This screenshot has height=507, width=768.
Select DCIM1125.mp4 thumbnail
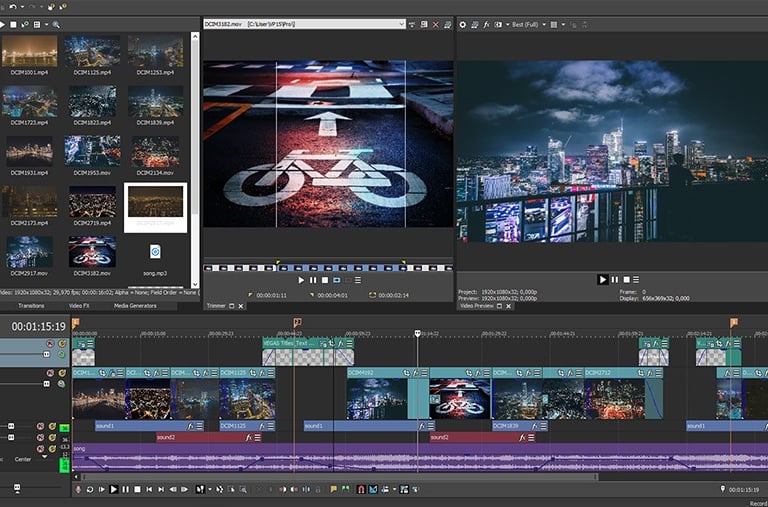click(92, 51)
